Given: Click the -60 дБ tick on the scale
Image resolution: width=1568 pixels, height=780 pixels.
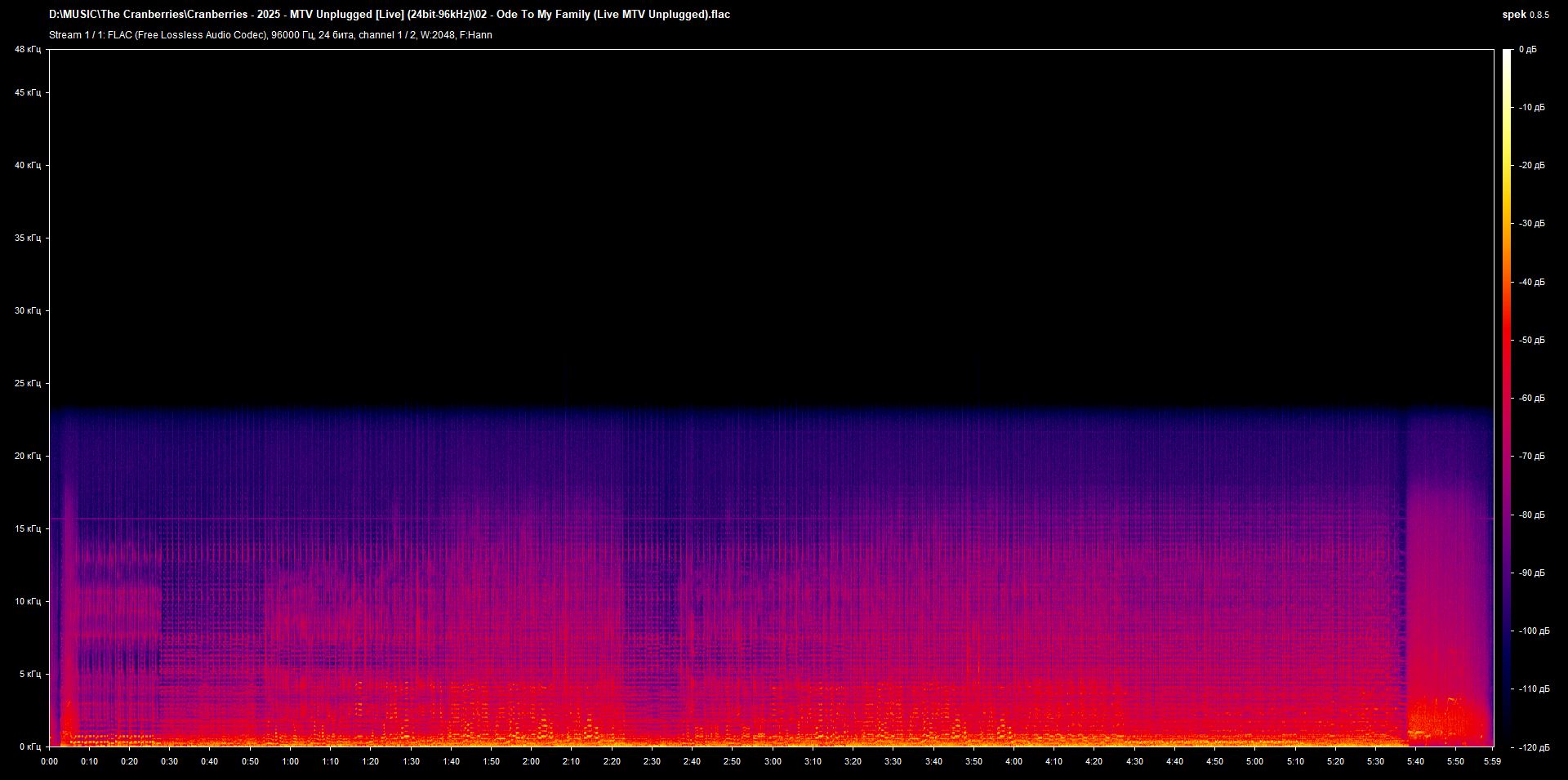Looking at the screenshot, I should point(1530,399).
